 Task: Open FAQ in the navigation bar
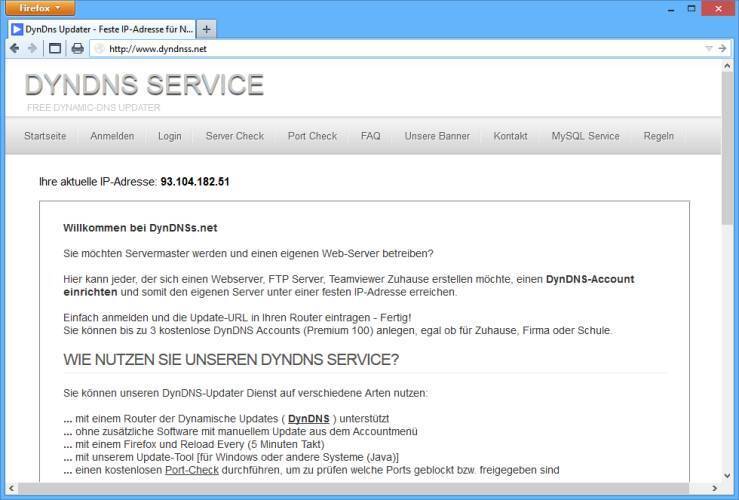coord(370,136)
